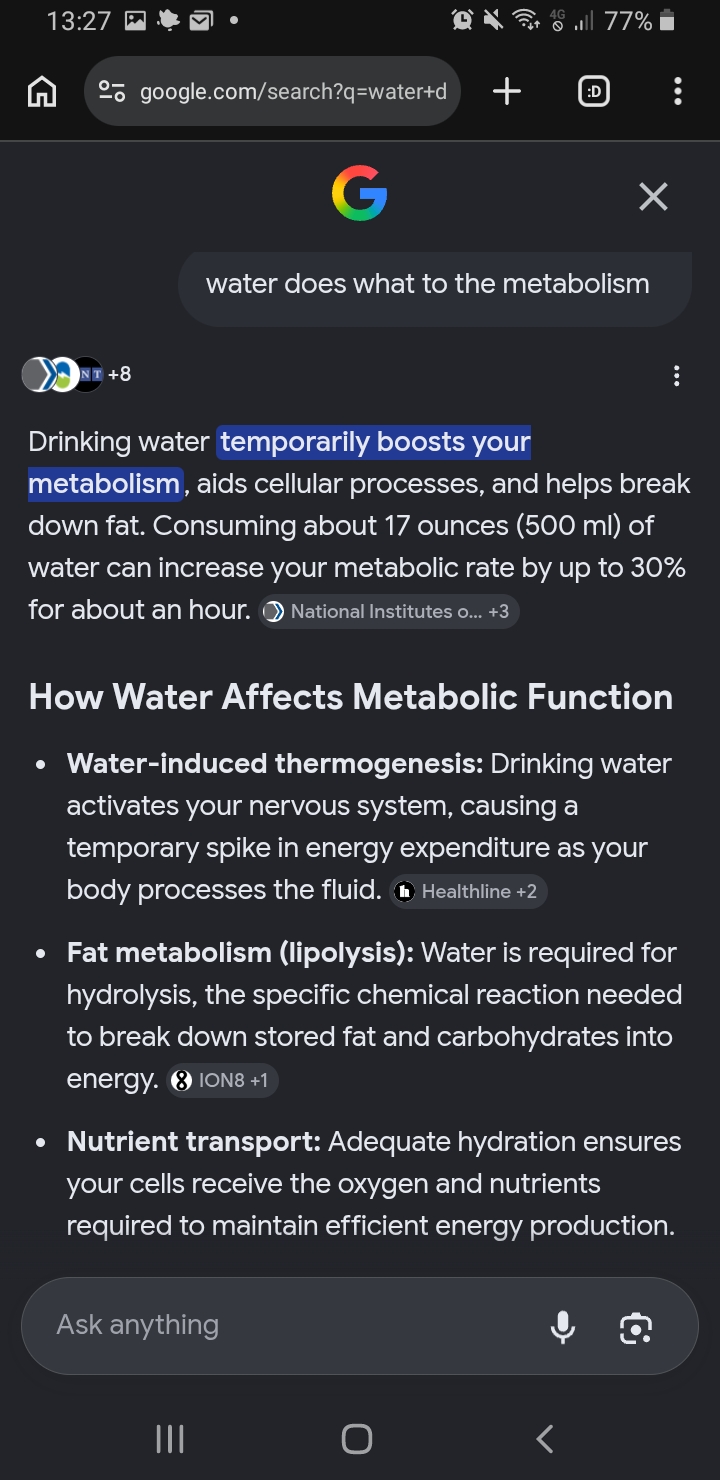Tap the site info icon in address bar
The height and width of the screenshot is (1480, 720).
112,92
